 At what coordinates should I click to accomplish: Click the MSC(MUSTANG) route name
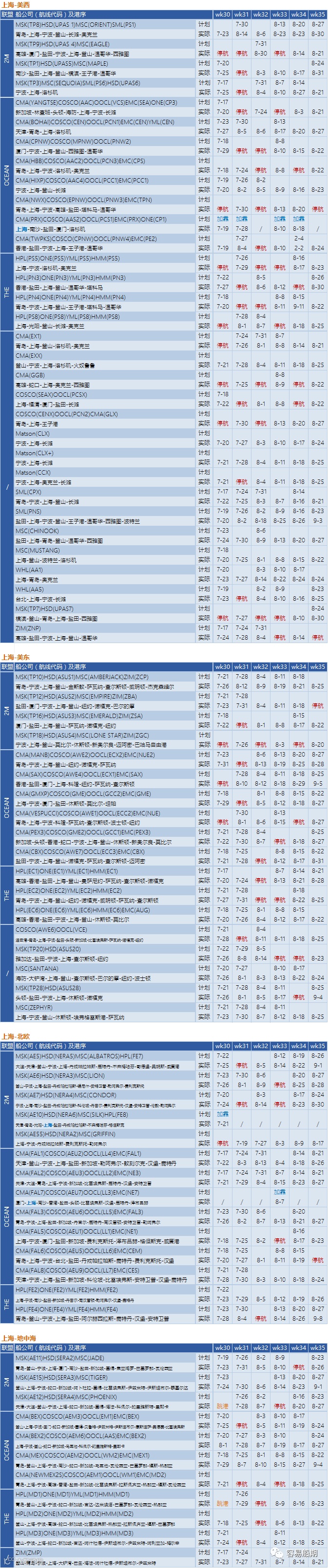pyautogui.click(x=37, y=550)
